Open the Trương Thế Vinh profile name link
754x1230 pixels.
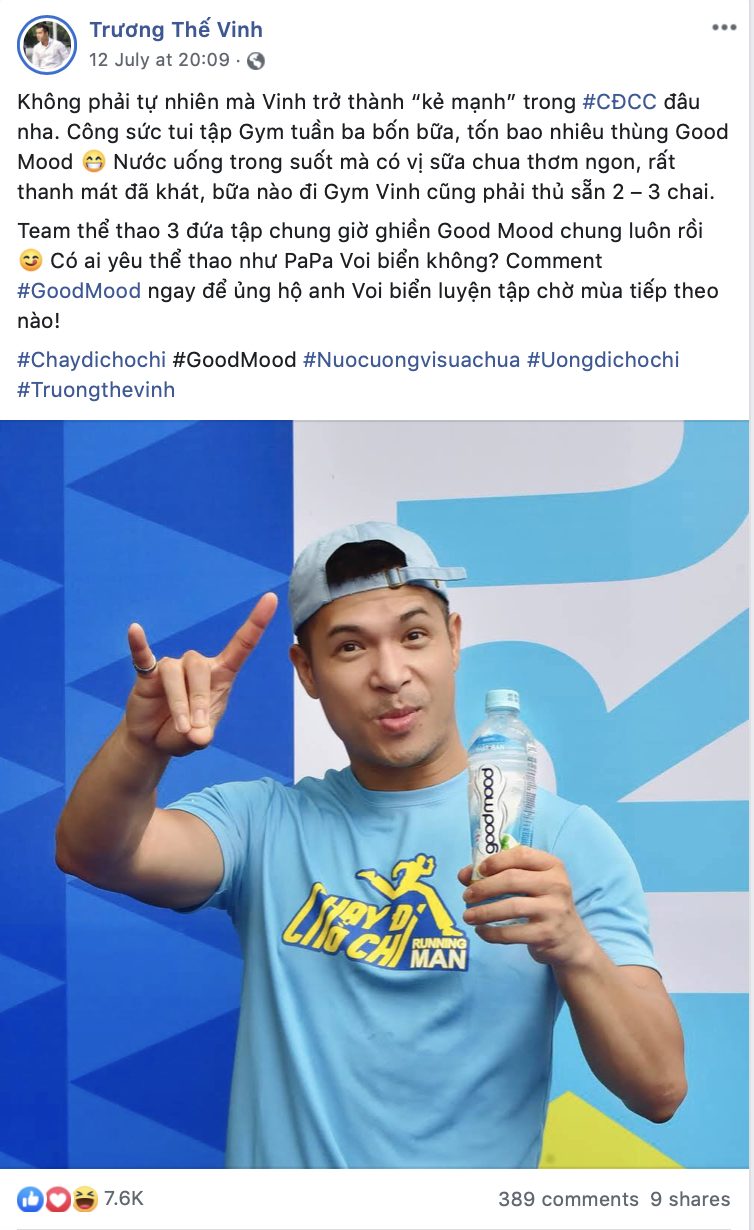(179, 30)
